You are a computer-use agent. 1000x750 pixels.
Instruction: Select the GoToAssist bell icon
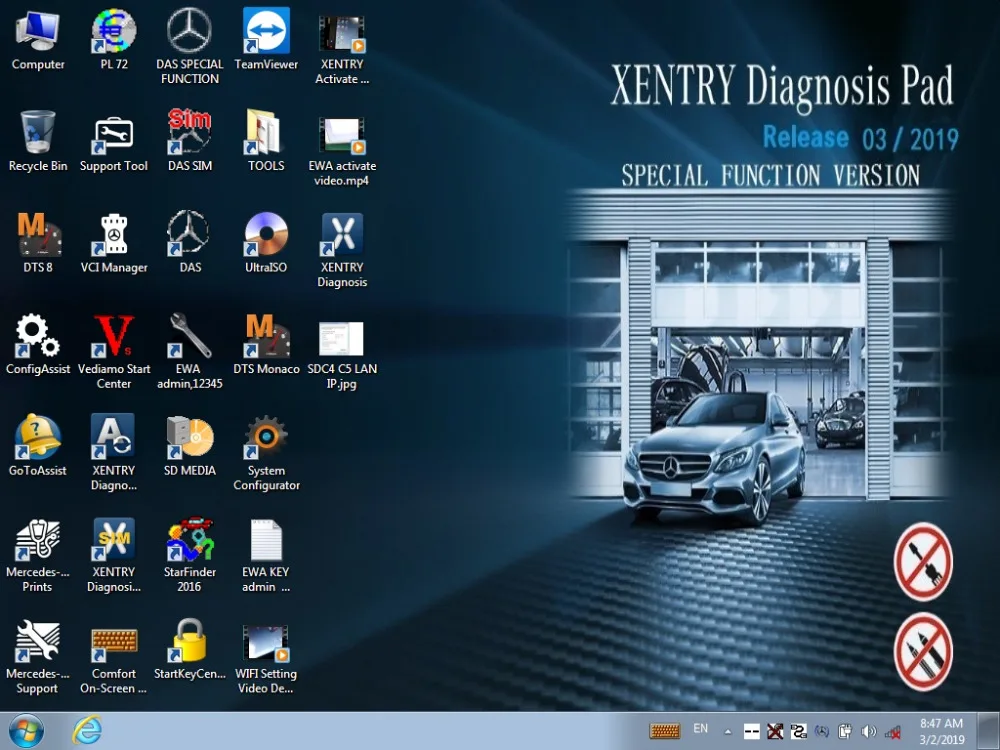tap(38, 446)
